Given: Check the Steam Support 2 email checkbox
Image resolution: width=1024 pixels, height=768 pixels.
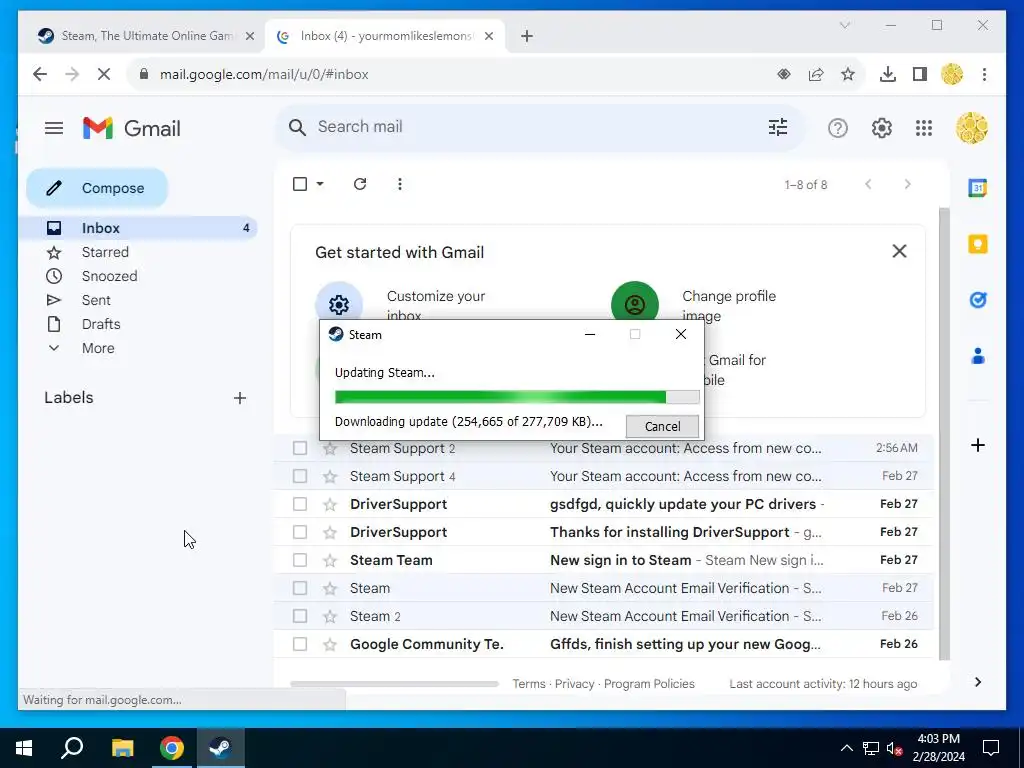Looking at the screenshot, I should 300,448.
